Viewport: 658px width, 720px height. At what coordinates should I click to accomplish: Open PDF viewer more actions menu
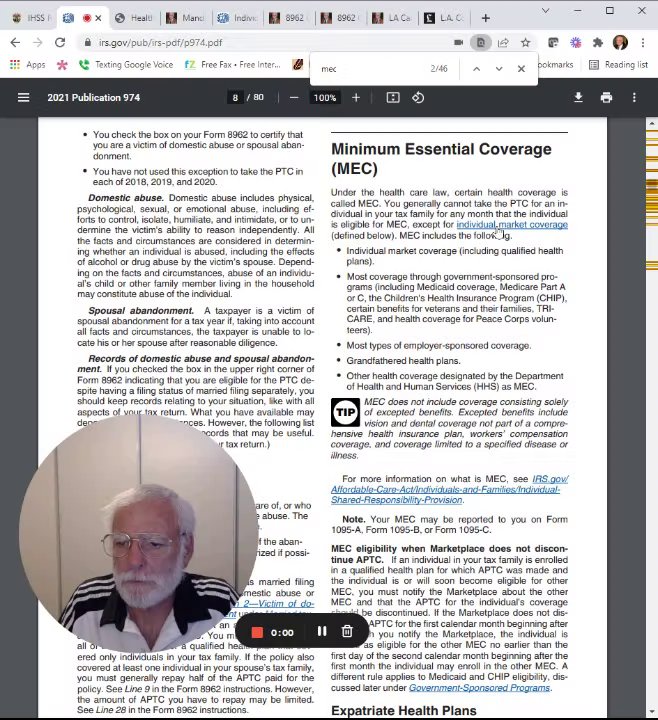[634, 97]
